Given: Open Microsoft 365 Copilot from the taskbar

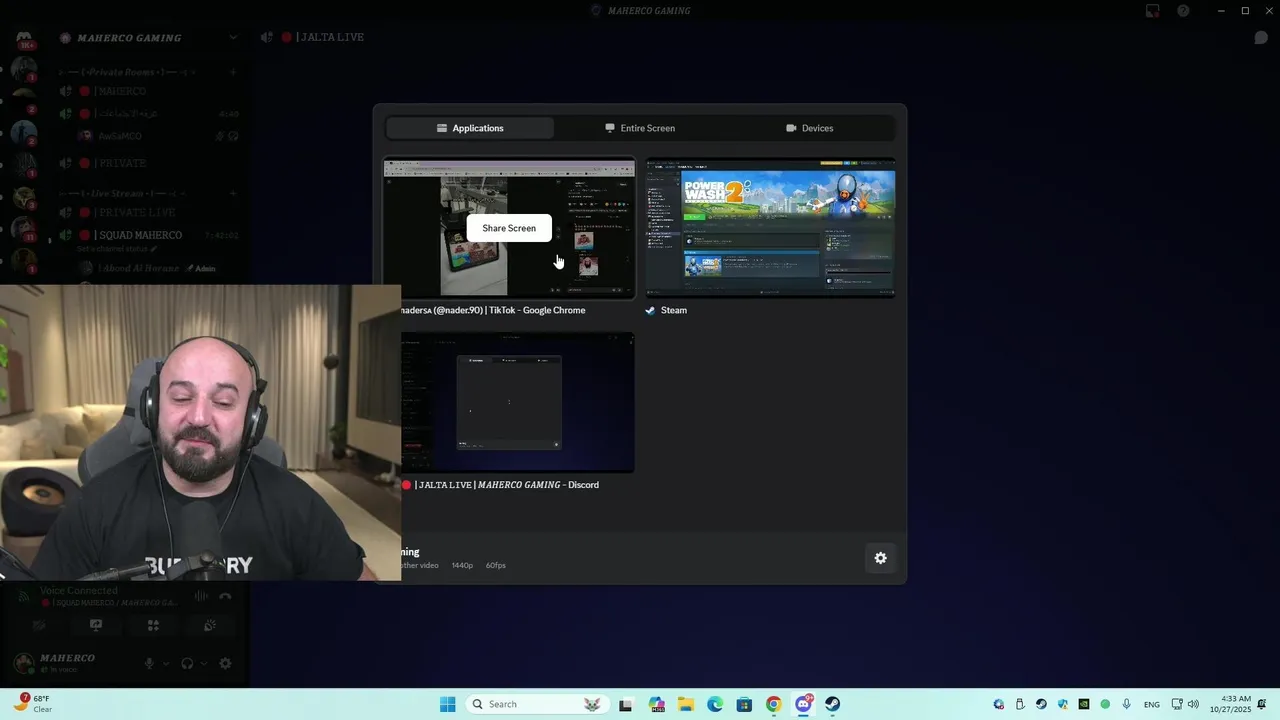Looking at the screenshot, I should coord(656,704).
